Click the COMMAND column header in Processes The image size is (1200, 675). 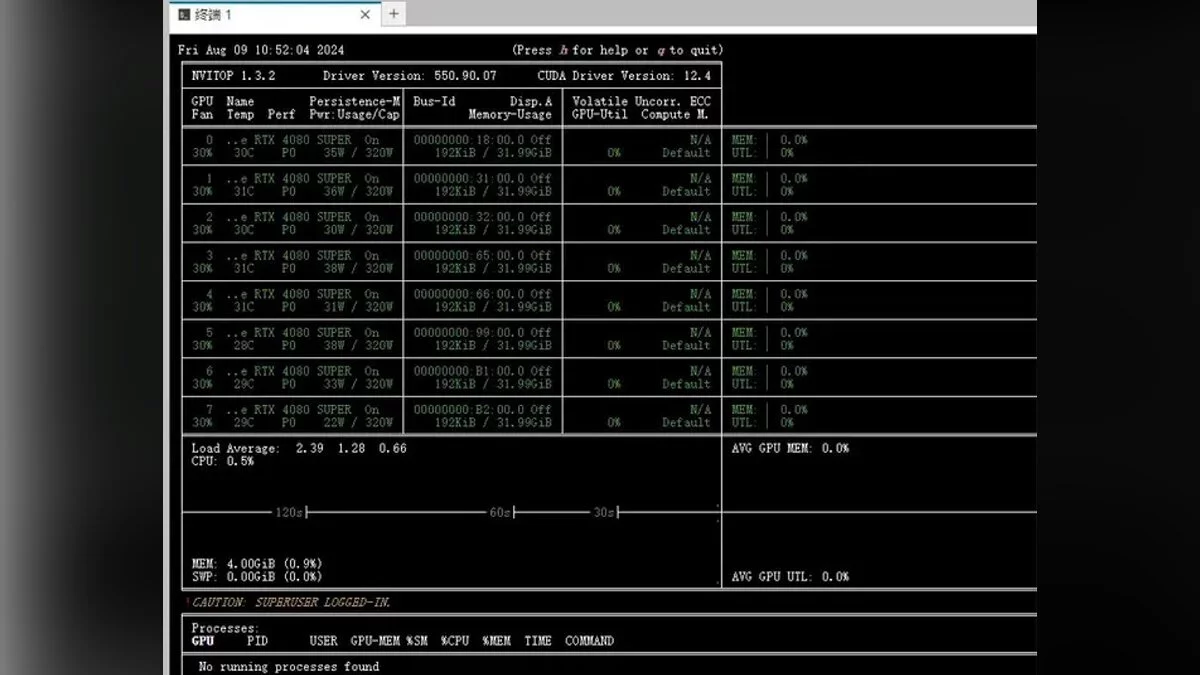pyautogui.click(x=589, y=641)
